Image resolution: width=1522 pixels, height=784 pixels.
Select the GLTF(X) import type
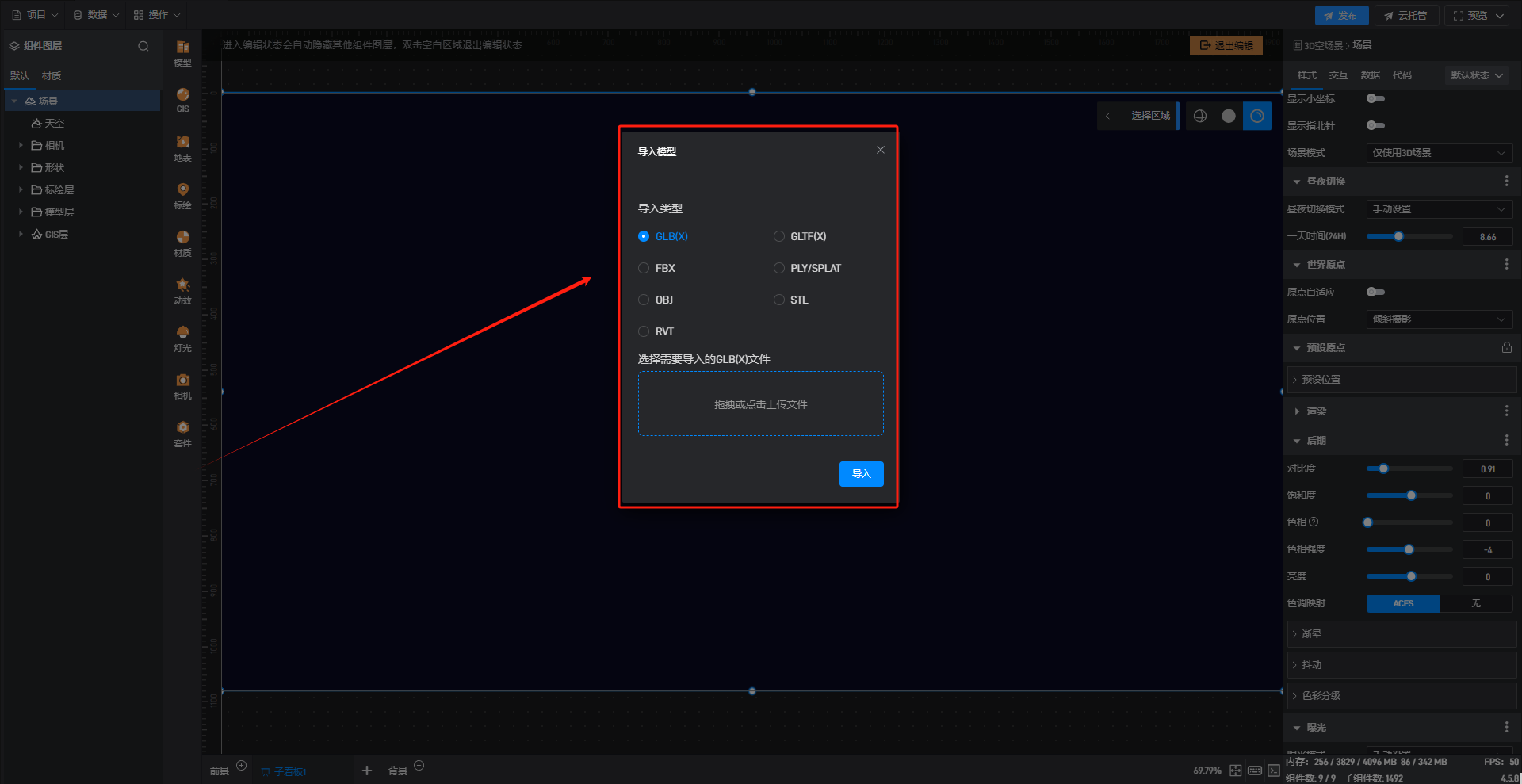[x=800, y=236]
